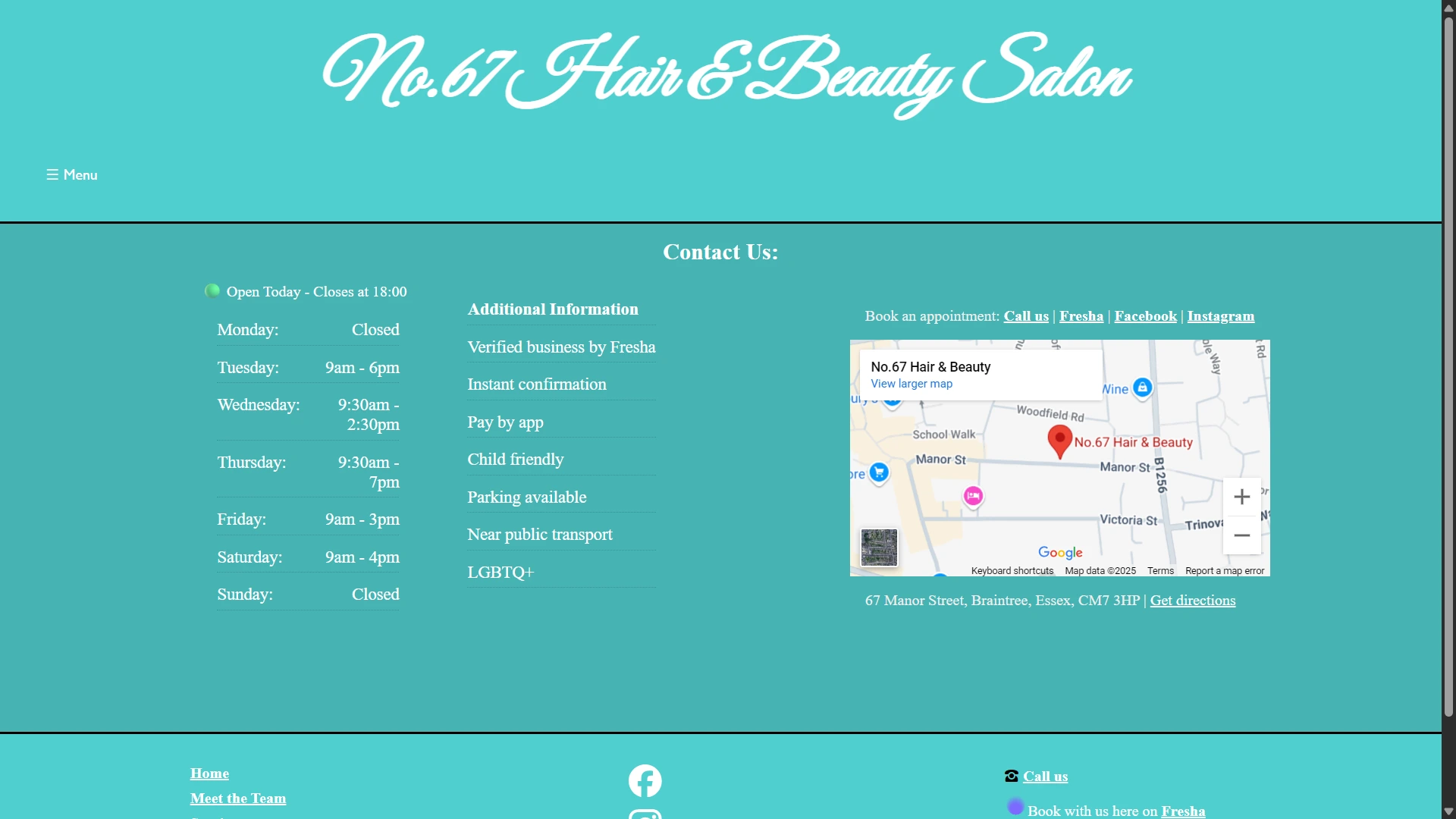This screenshot has width=1456, height=819.
Task: Zoom out on the map
Action: pos(1241,535)
